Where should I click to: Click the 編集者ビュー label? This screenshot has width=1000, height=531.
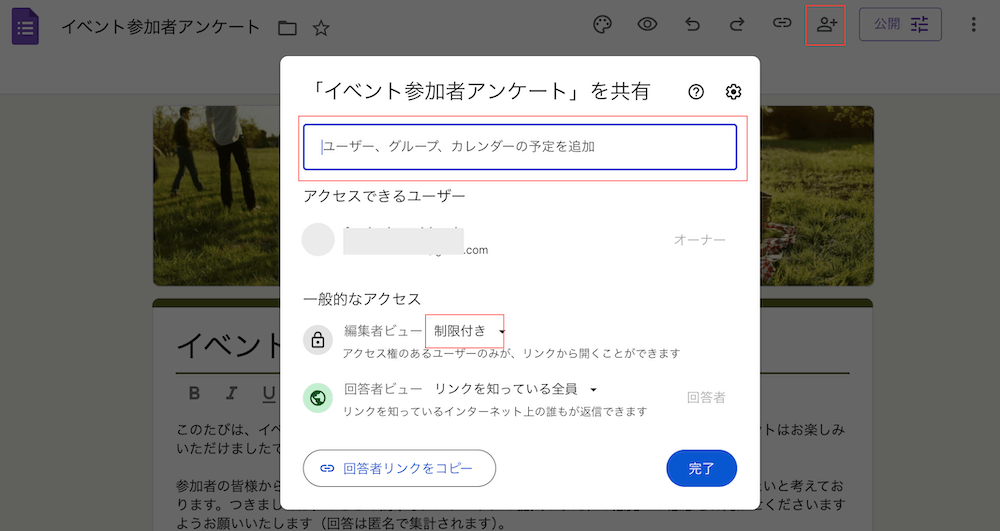pos(383,331)
